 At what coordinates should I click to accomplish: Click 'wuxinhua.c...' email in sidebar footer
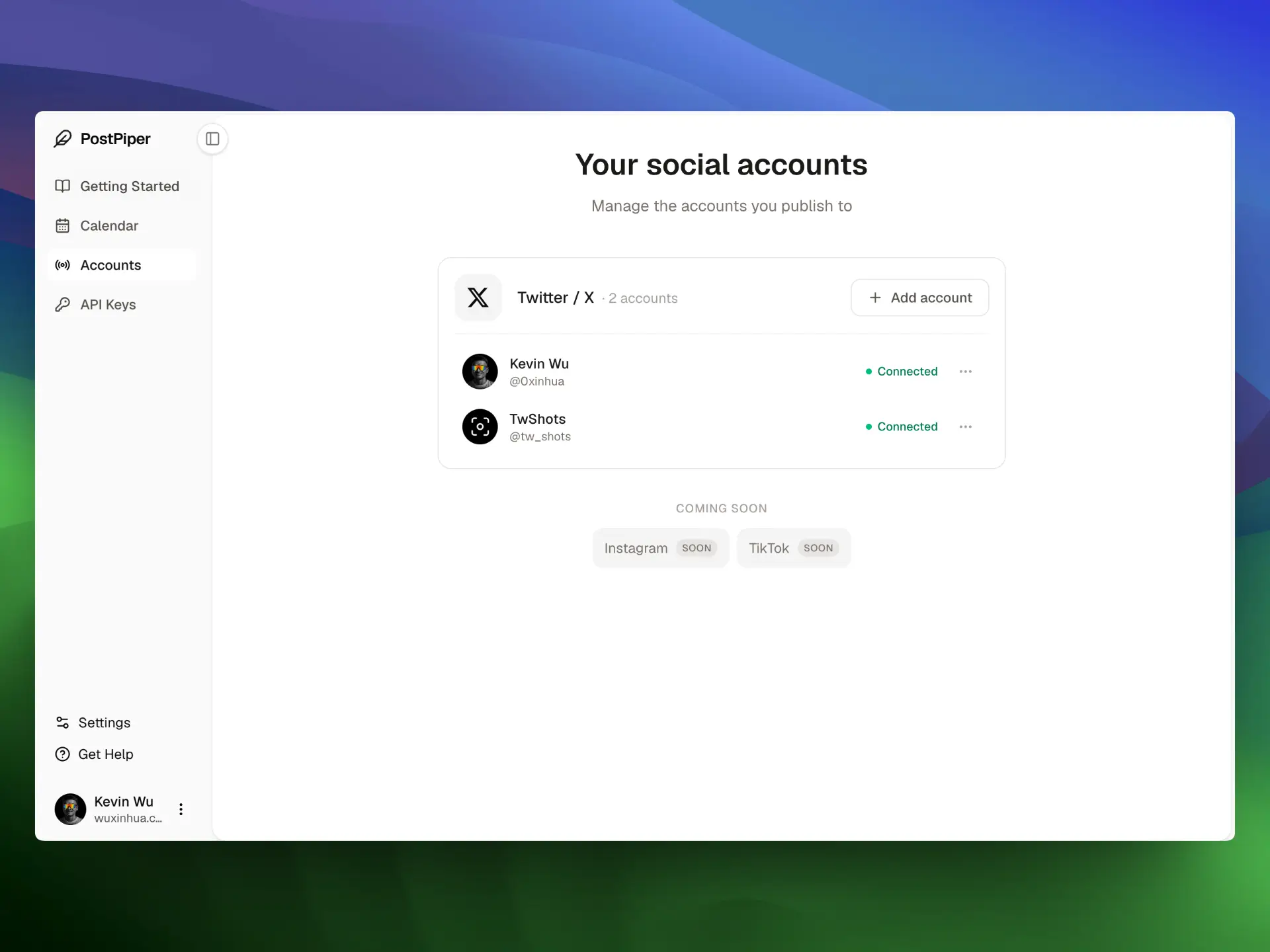click(x=128, y=818)
